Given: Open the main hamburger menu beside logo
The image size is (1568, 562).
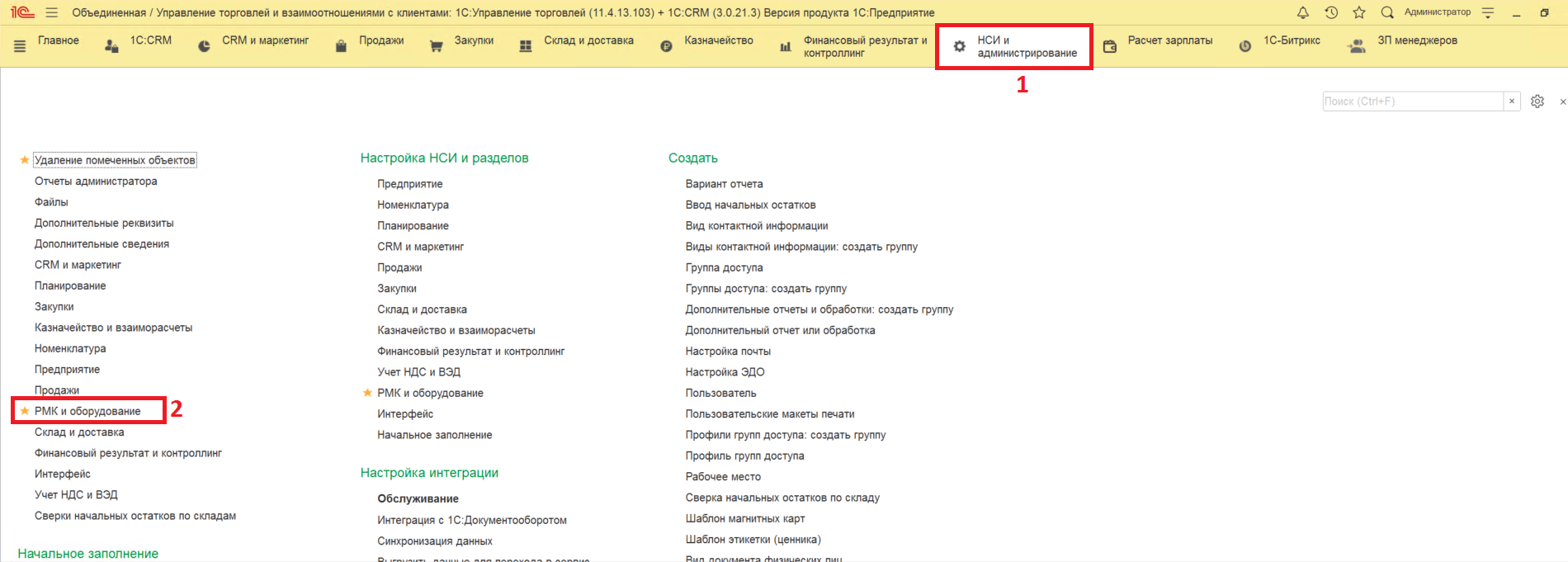Looking at the screenshot, I should pyautogui.click(x=52, y=12).
